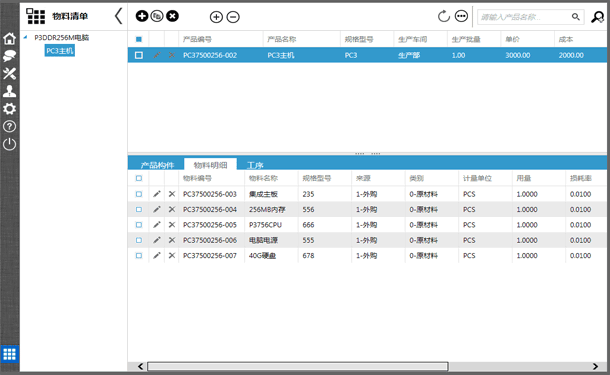Delete the PC37500256-002 product row

[172, 55]
